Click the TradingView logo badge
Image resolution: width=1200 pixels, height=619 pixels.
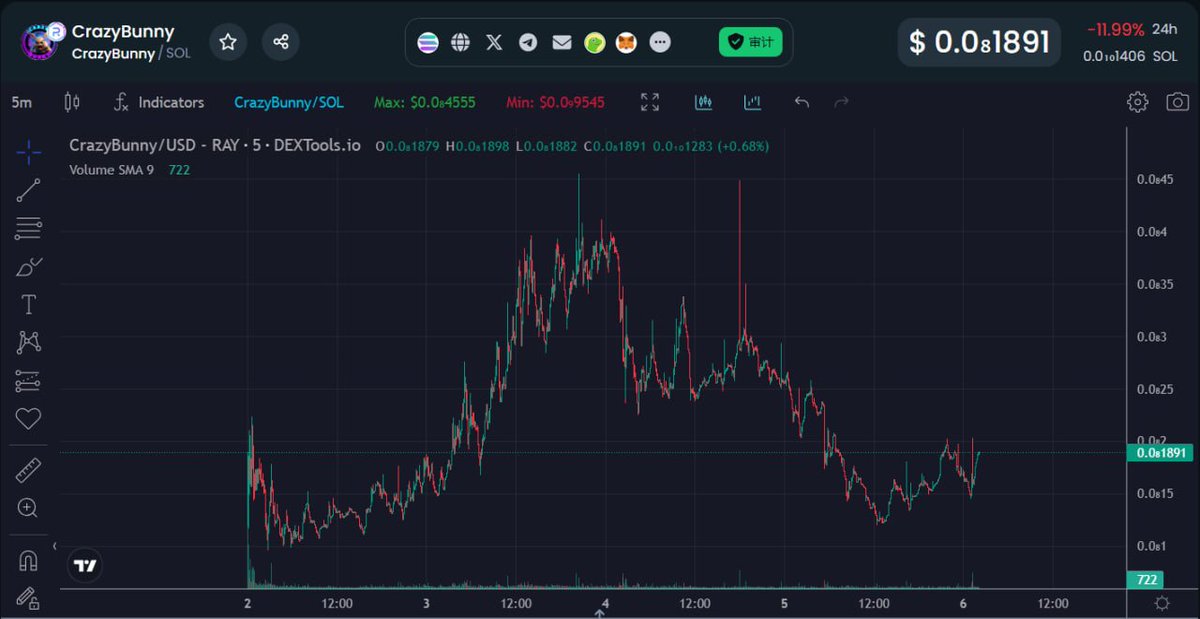(x=86, y=566)
